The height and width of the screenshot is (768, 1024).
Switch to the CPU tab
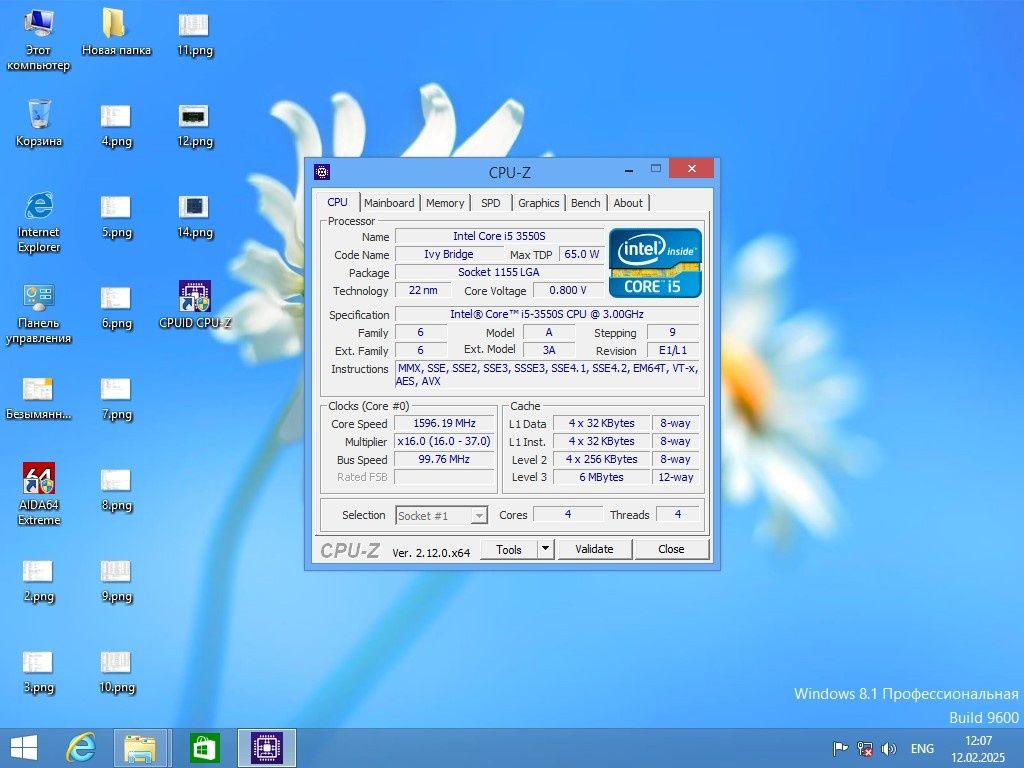pos(338,202)
